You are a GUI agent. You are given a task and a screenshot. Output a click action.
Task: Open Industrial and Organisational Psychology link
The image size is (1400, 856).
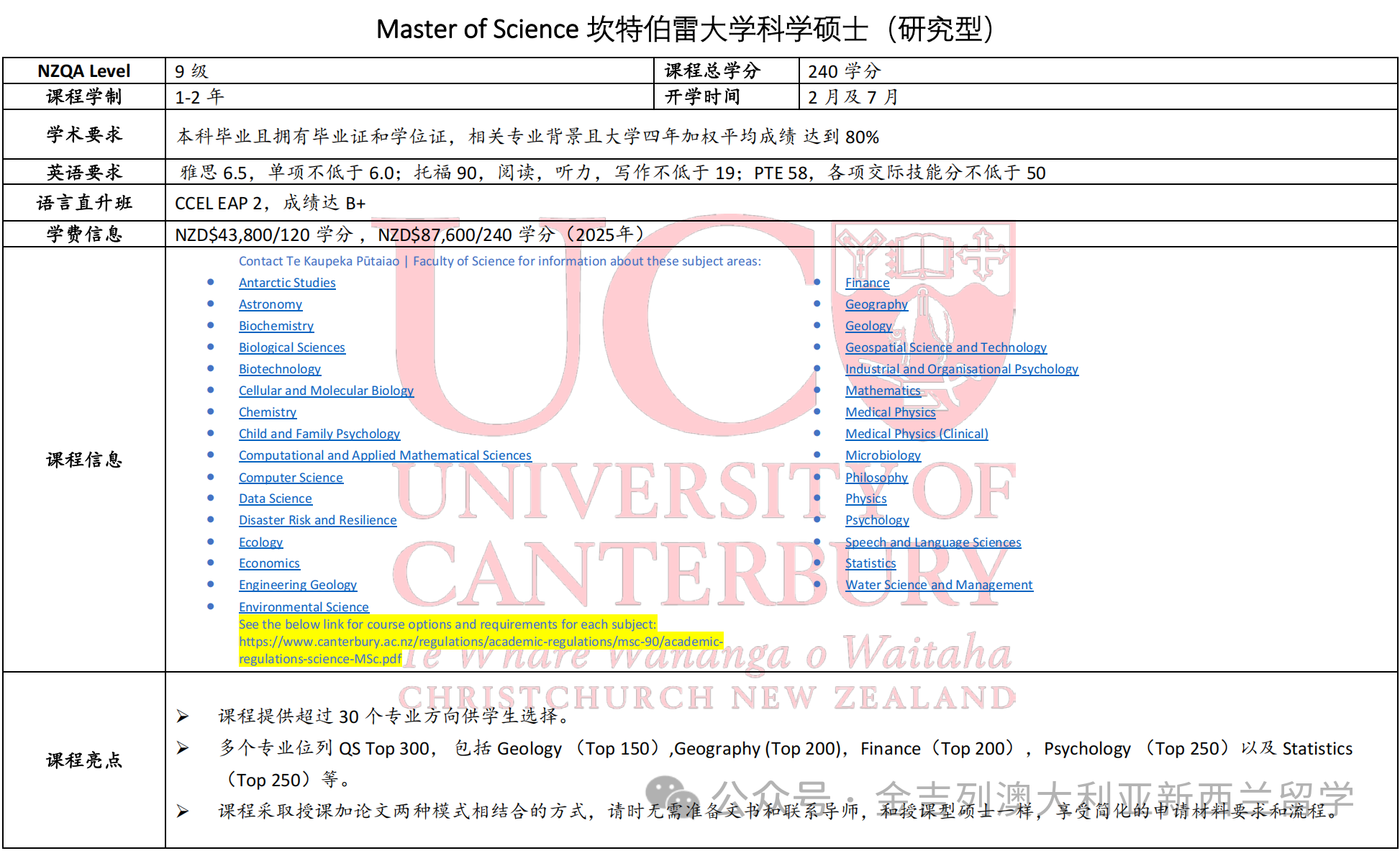coord(962,369)
